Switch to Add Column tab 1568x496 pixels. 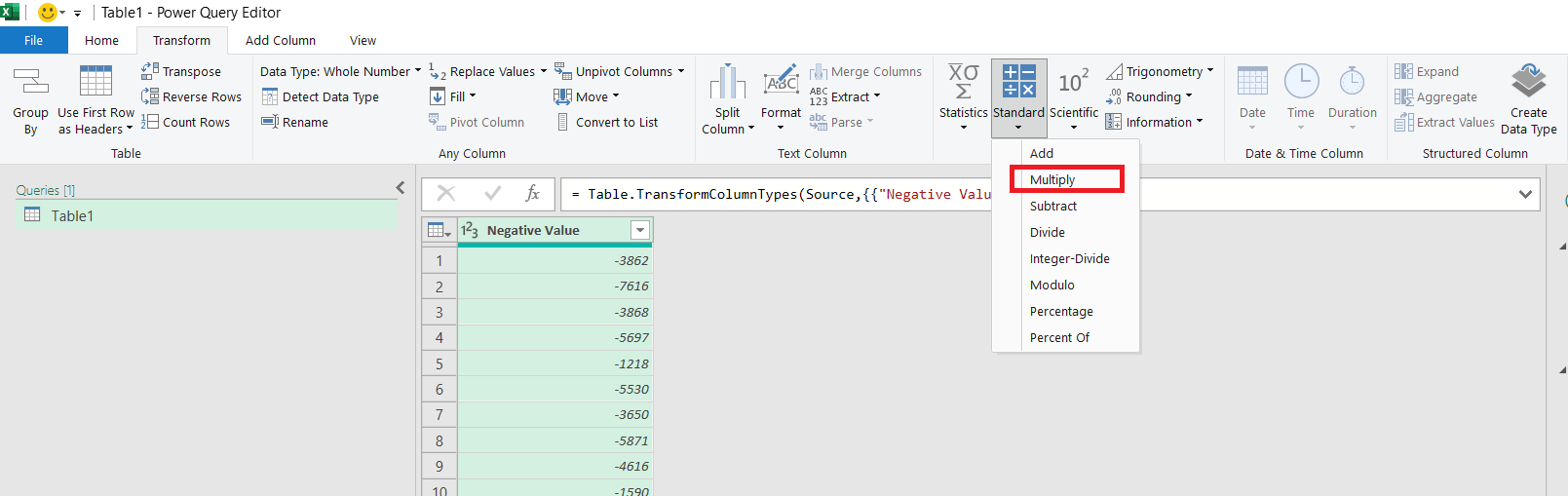(281, 40)
